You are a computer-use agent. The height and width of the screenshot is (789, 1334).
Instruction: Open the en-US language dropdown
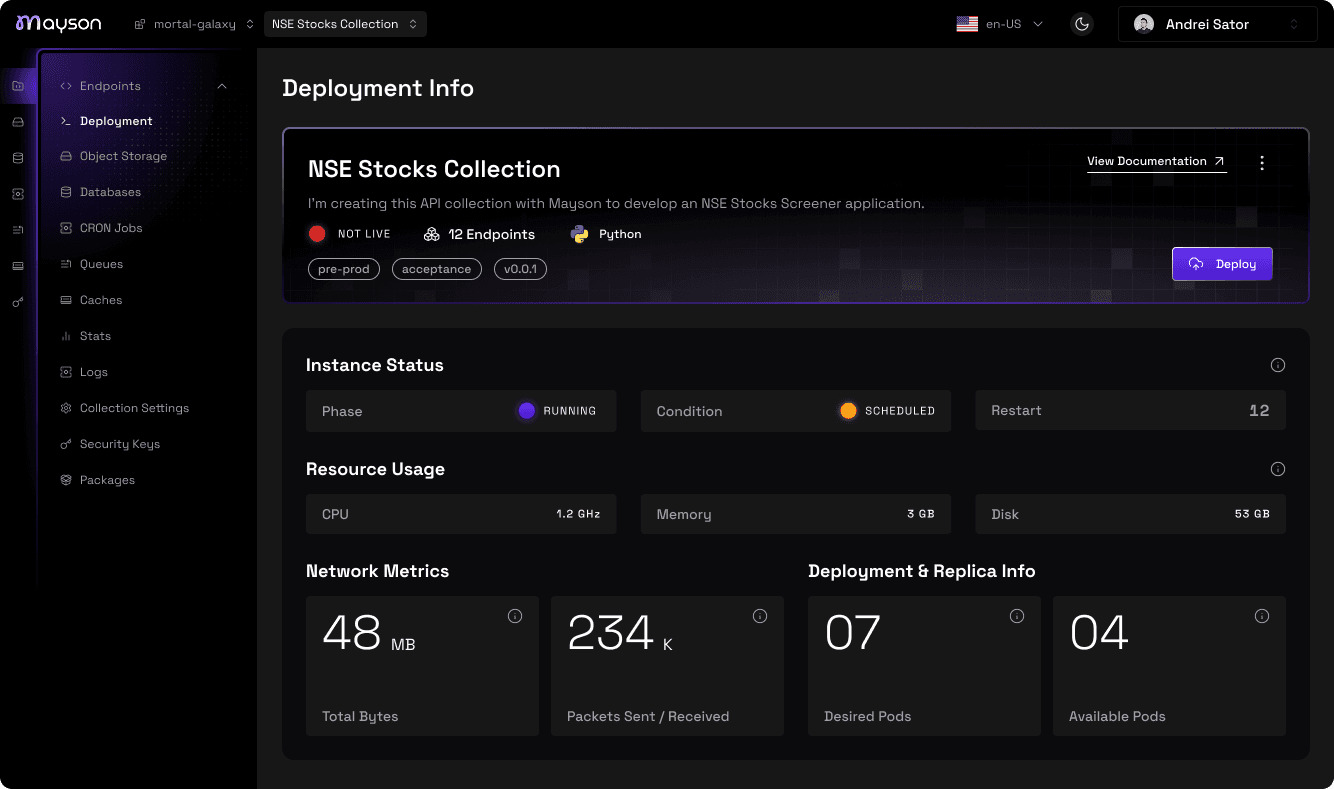[x=1000, y=24]
